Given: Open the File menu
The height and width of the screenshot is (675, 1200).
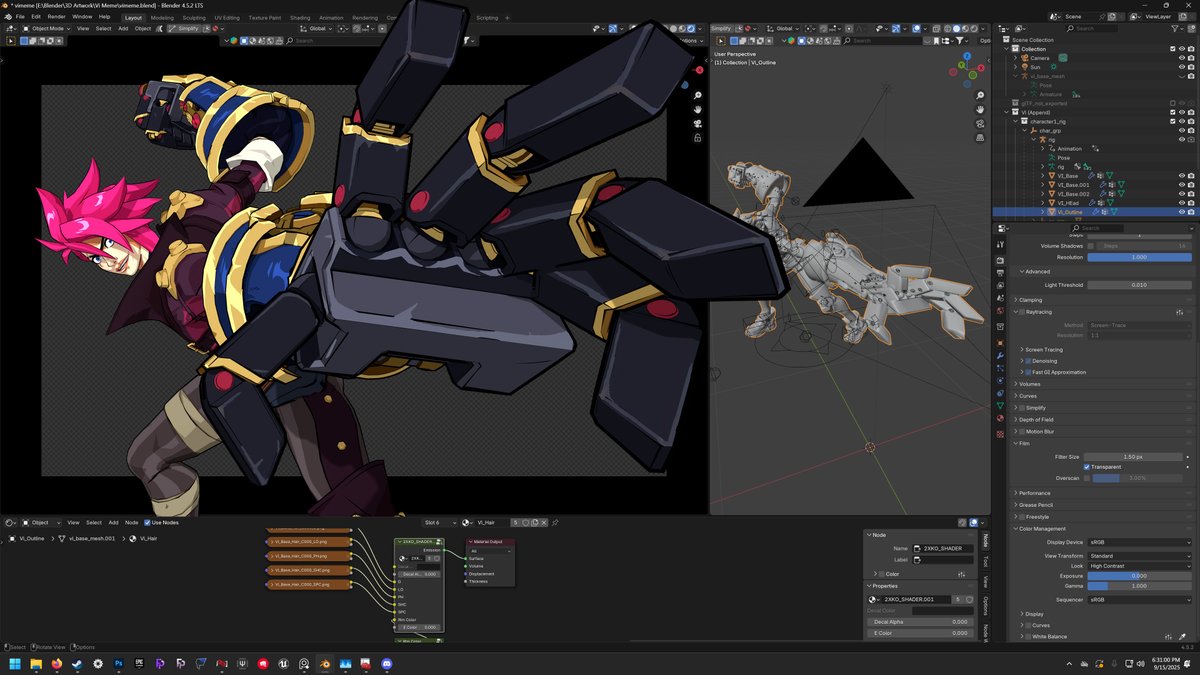Looking at the screenshot, I should click(20, 17).
